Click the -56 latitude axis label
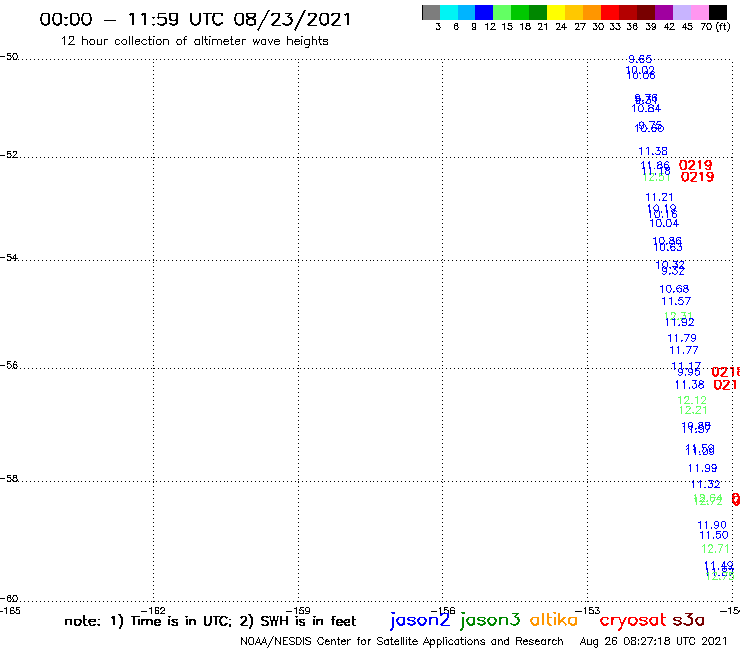This screenshot has height=650, width=740. click(9, 365)
